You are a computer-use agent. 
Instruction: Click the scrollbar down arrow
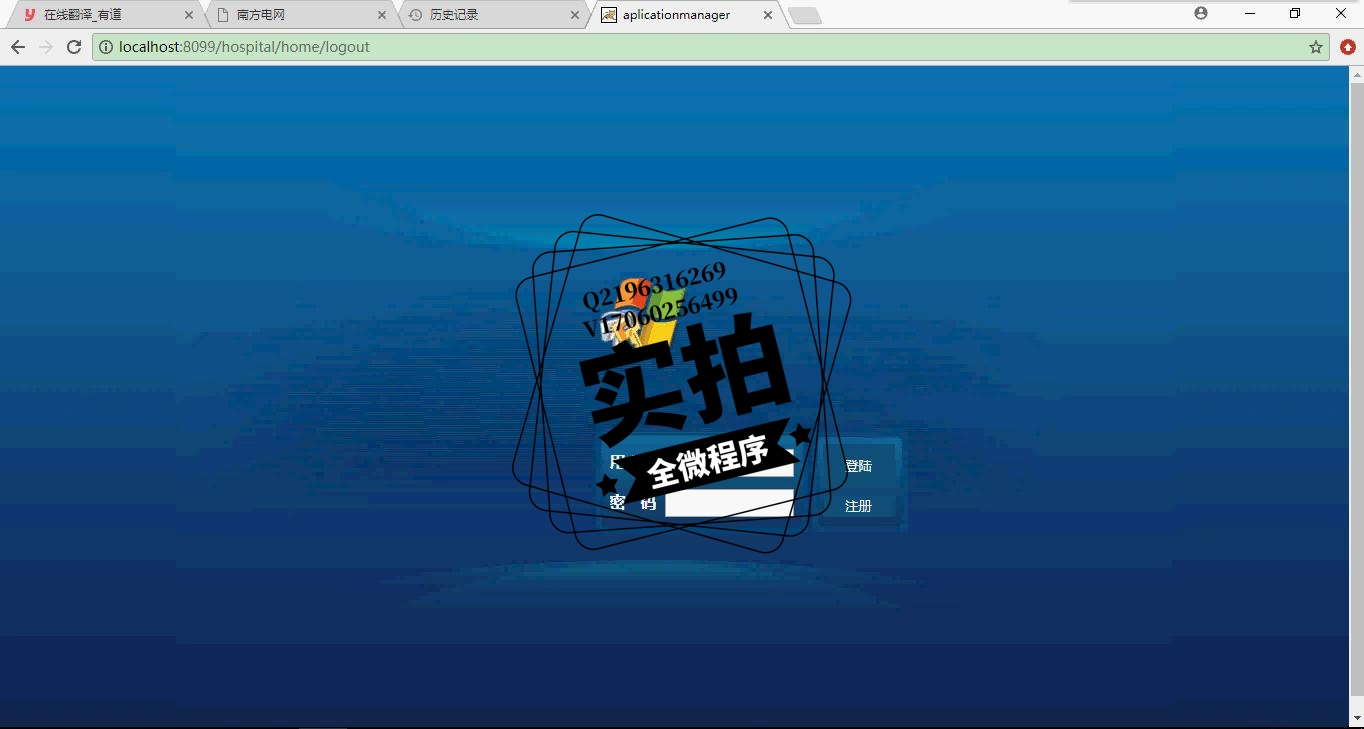[1357, 719]
